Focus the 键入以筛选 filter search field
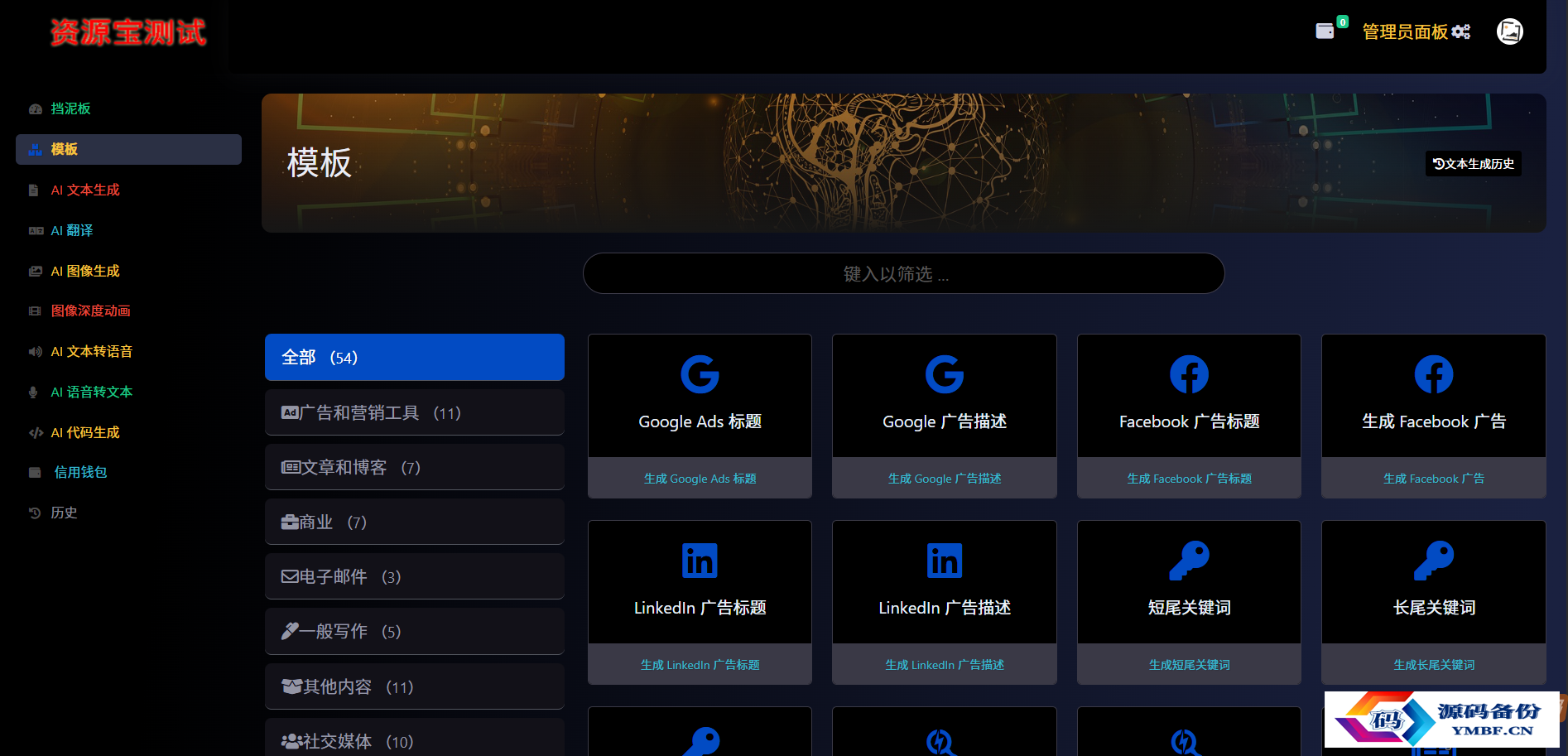The width and height of the screenshot is (1568, 756). point(903,273)
